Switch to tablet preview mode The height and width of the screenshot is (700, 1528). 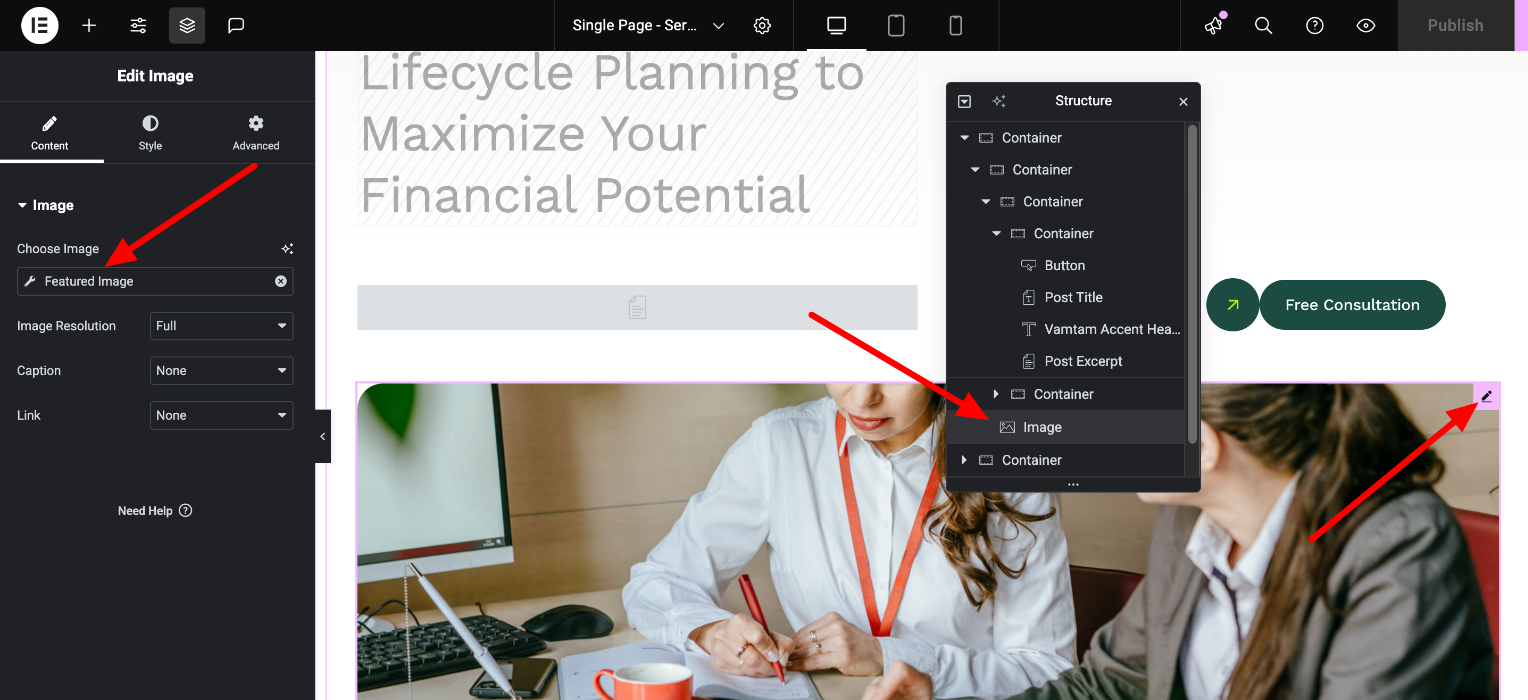click(896, 25)
